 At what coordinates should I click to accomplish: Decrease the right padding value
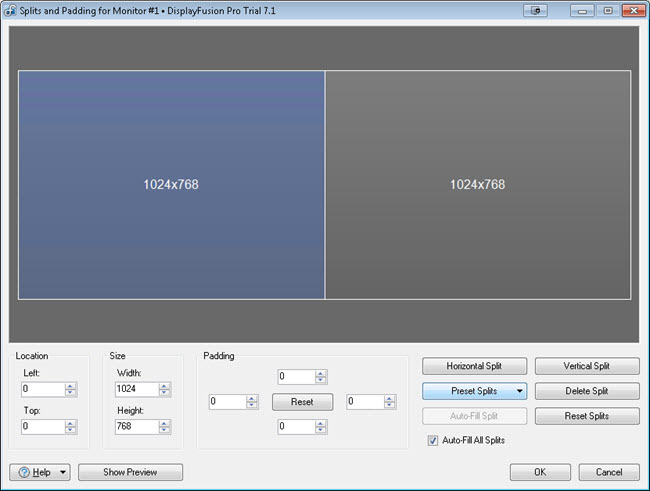pos(389,405)
